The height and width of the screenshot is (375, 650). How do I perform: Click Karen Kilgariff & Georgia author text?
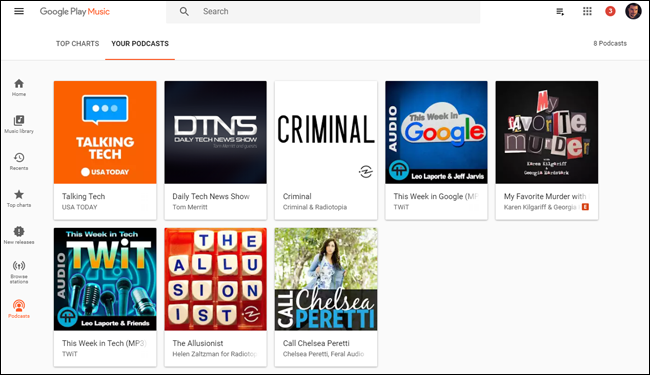[x=541, y=207]
